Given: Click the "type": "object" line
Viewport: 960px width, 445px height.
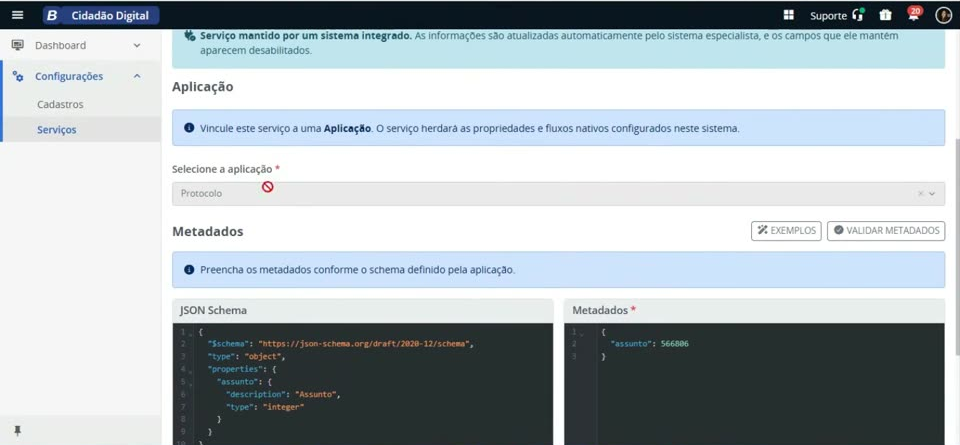Looking at the screenshot, I should tap(246, 356).
